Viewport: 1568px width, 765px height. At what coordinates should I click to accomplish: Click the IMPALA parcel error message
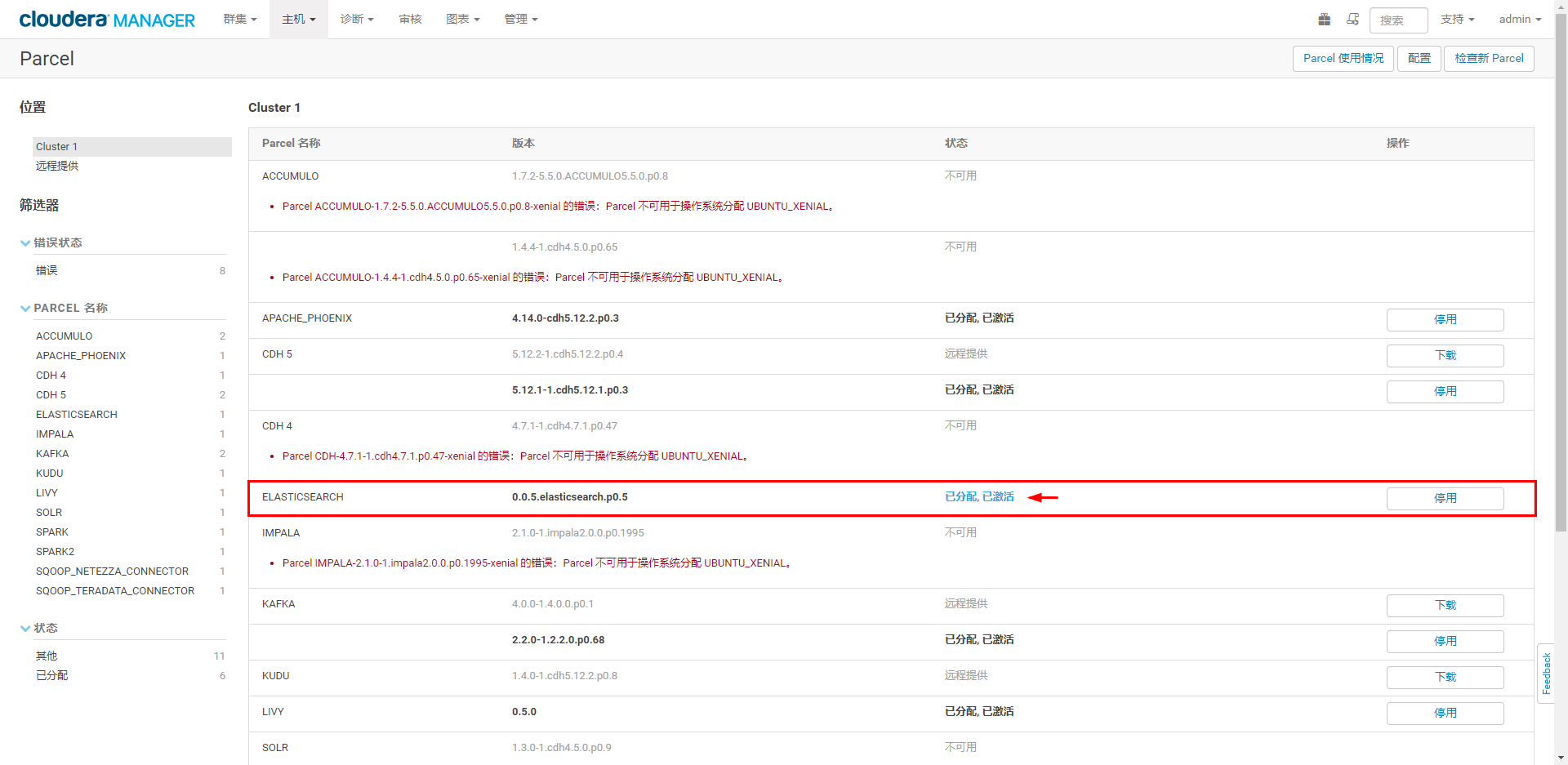(537, 563)
